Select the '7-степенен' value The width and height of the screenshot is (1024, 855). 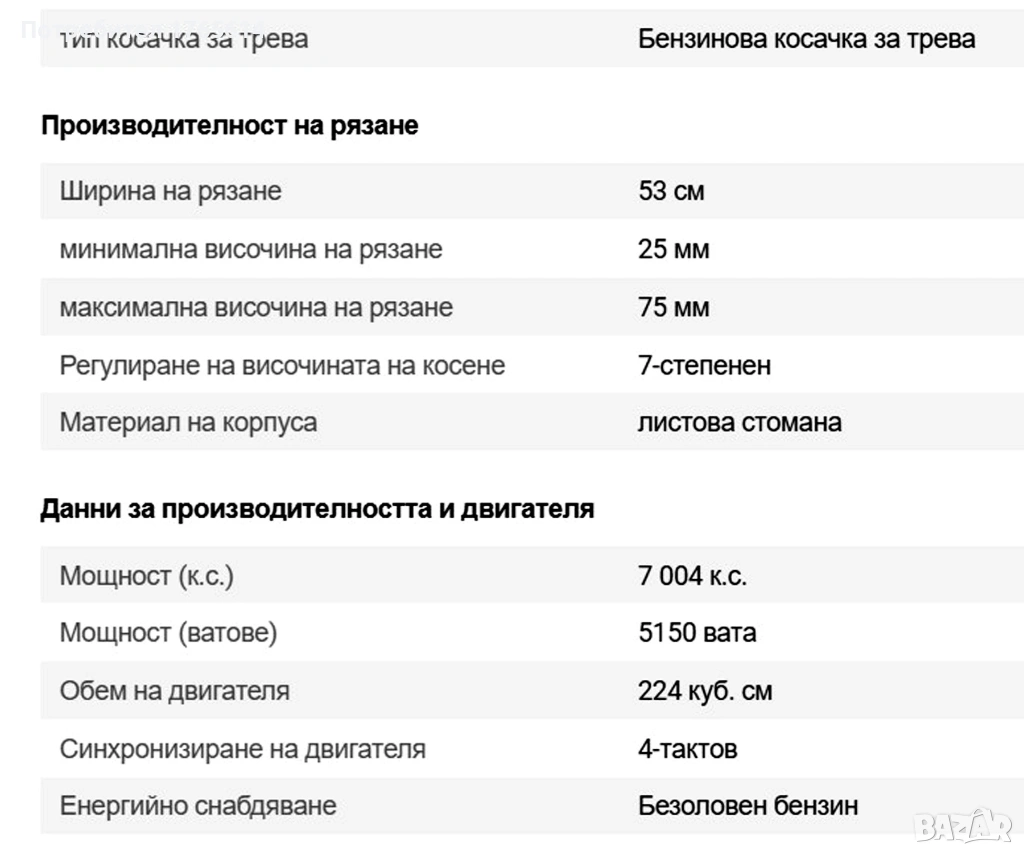[x=704, y=365]
